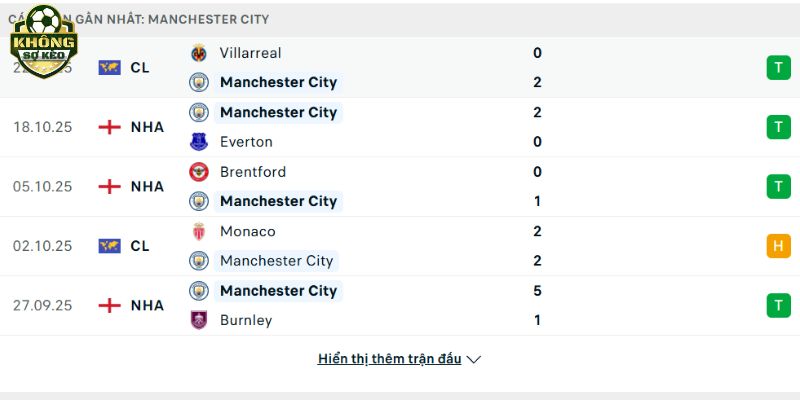Select the Everton team name

(x=246, y=142)
